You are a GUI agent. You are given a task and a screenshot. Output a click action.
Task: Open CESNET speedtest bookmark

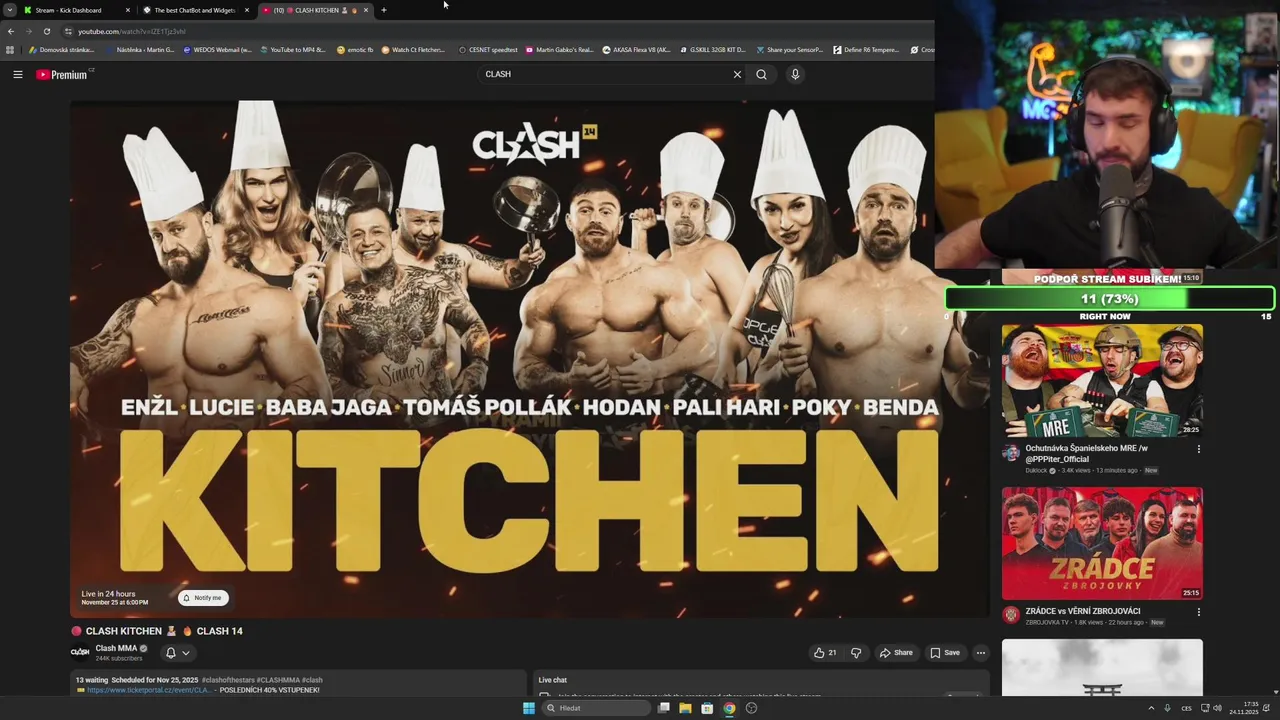pos(488,49)
